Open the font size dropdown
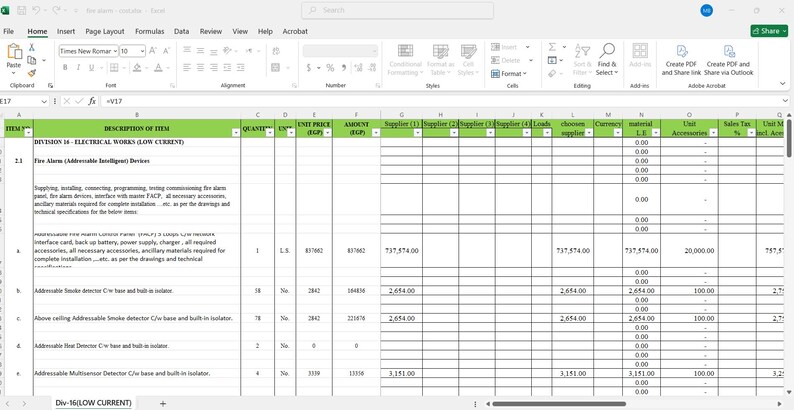This screenshot has width=794, height=410. 142,51
